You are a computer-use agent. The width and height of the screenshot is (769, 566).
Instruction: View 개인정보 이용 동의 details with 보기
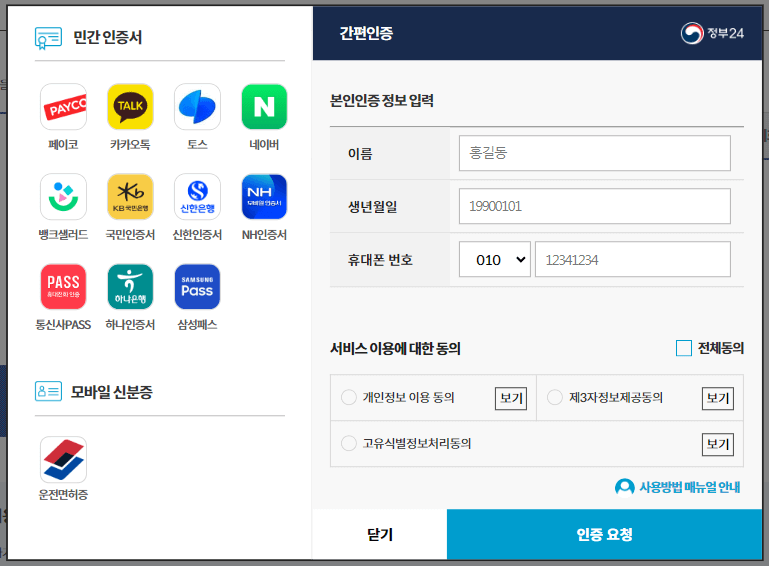[511, 398]
